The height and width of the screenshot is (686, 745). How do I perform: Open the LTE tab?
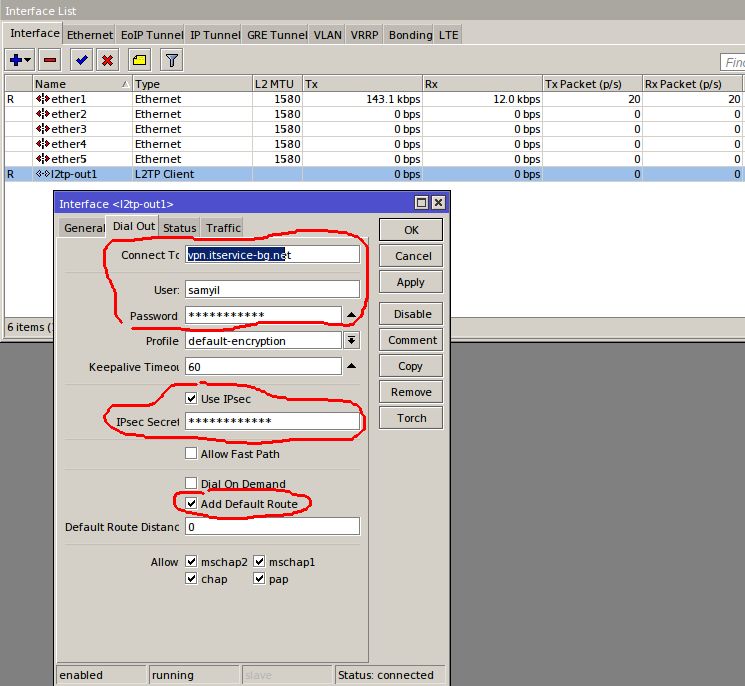click(448, 35)
